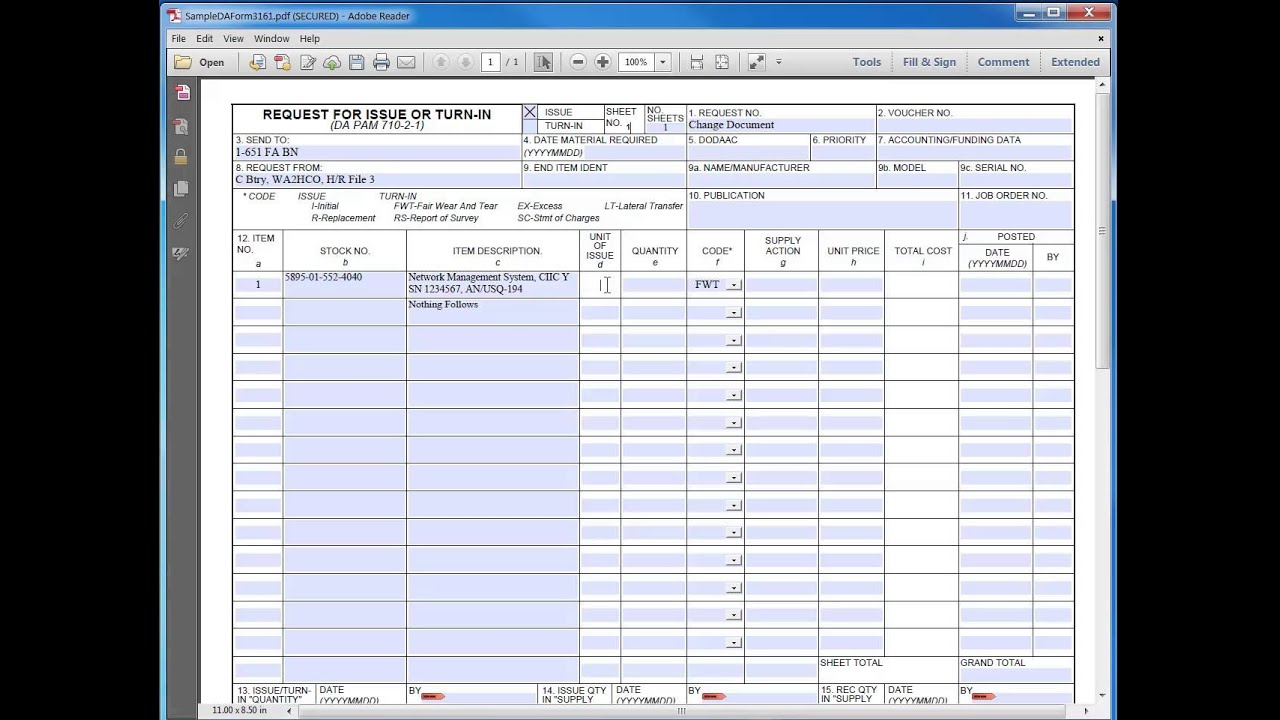Image resolution: width=1280 pixels, height=720 pixels.
Task: Switch to Read Mode via the arrows icon
Action: click(757, 62)
